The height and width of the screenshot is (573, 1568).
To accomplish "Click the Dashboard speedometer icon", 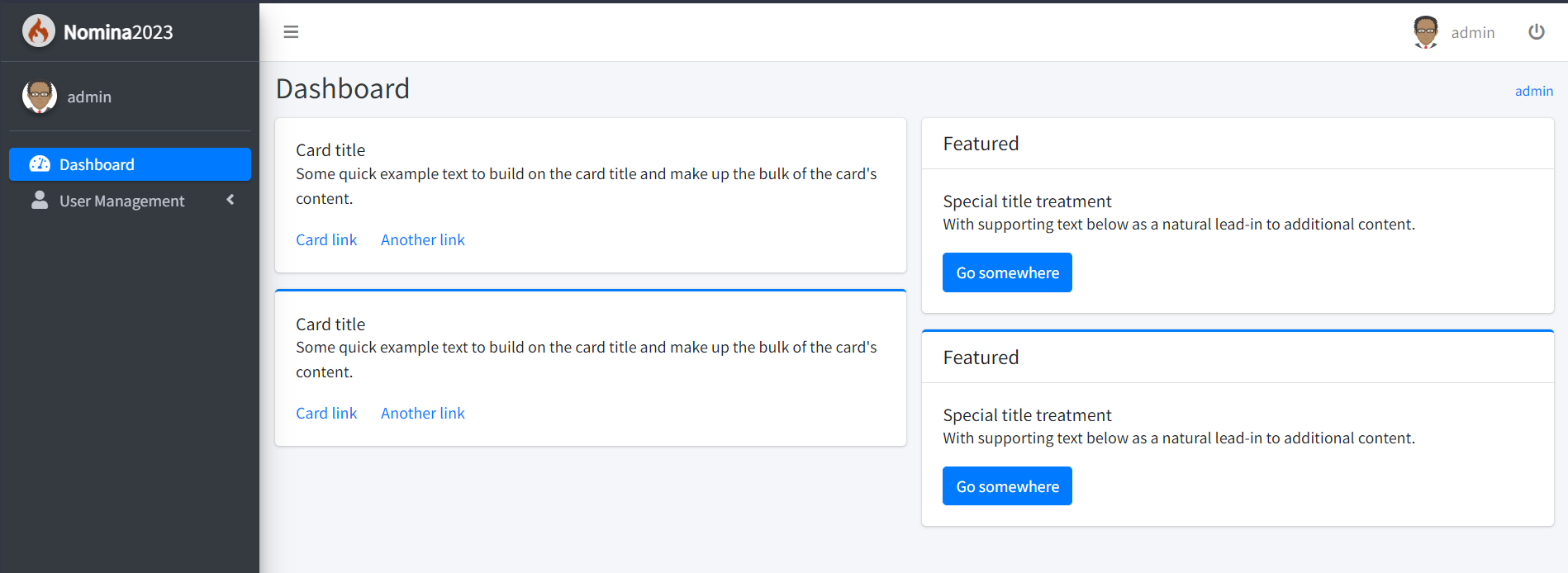I will tap(40, 164).
